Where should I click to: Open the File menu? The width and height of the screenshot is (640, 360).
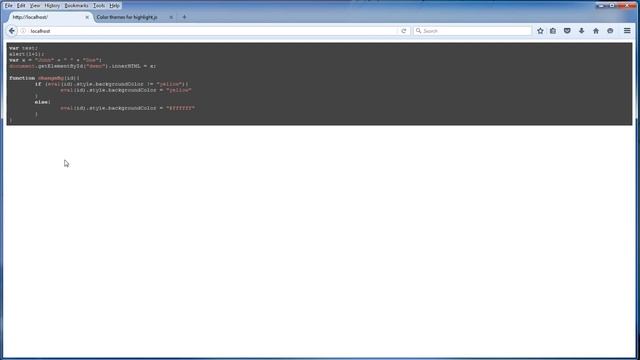pyautogui.click(x=9, y=6)
